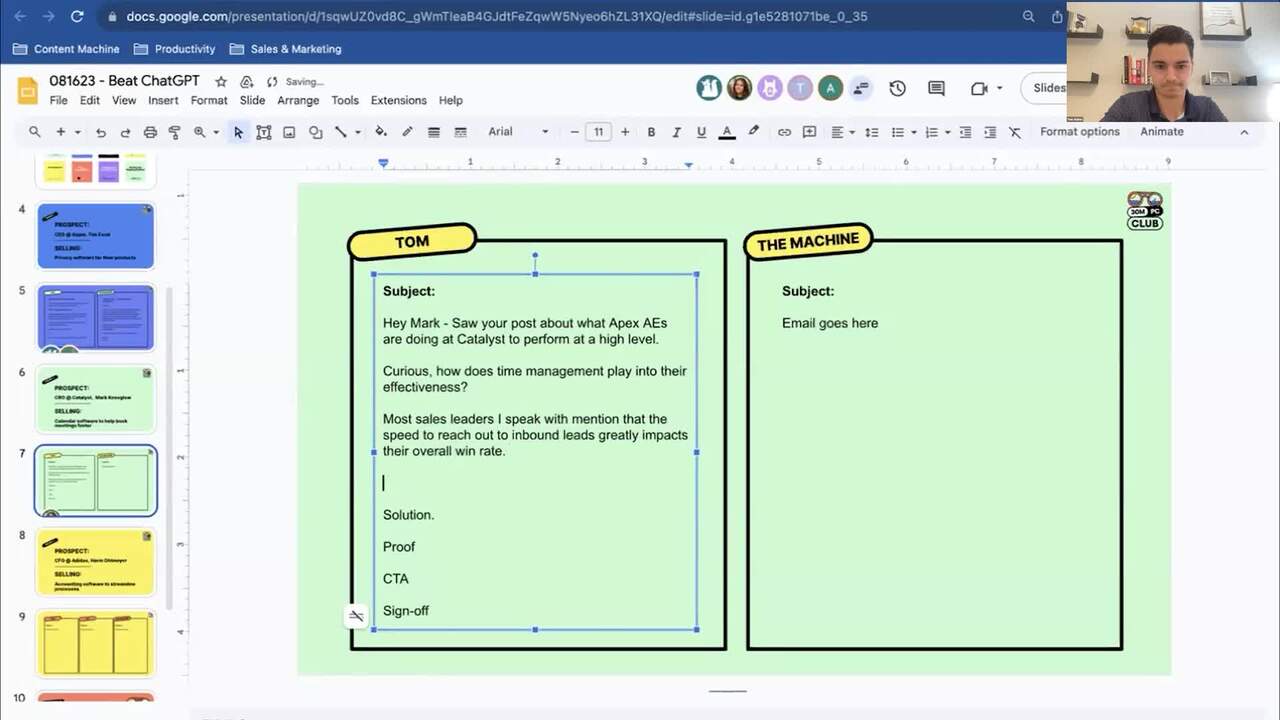
Task: Open the text alignment dropdown
Action: [842, 132]
